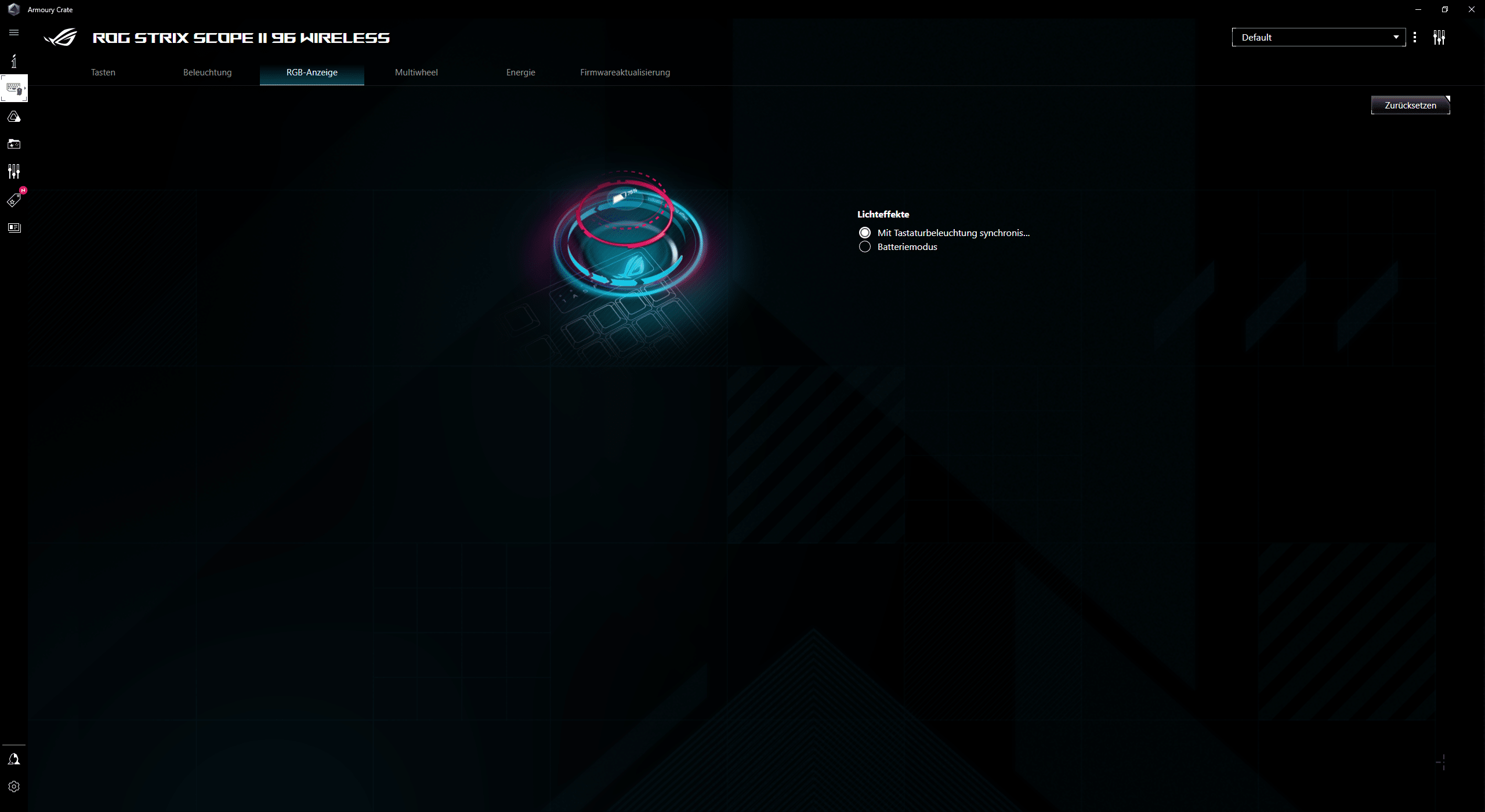
Task: Open the hamburger navigation menu
Action: 14,32
